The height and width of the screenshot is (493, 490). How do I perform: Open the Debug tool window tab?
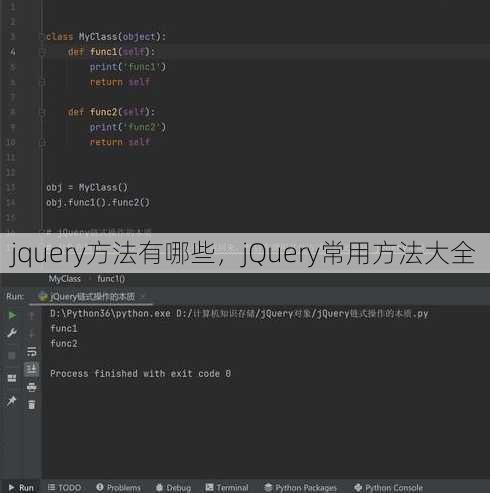point(173,487)
